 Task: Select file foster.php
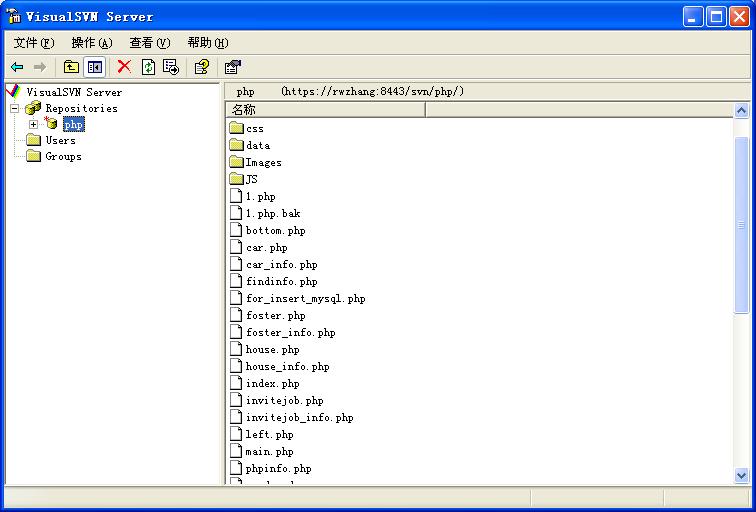275,316
